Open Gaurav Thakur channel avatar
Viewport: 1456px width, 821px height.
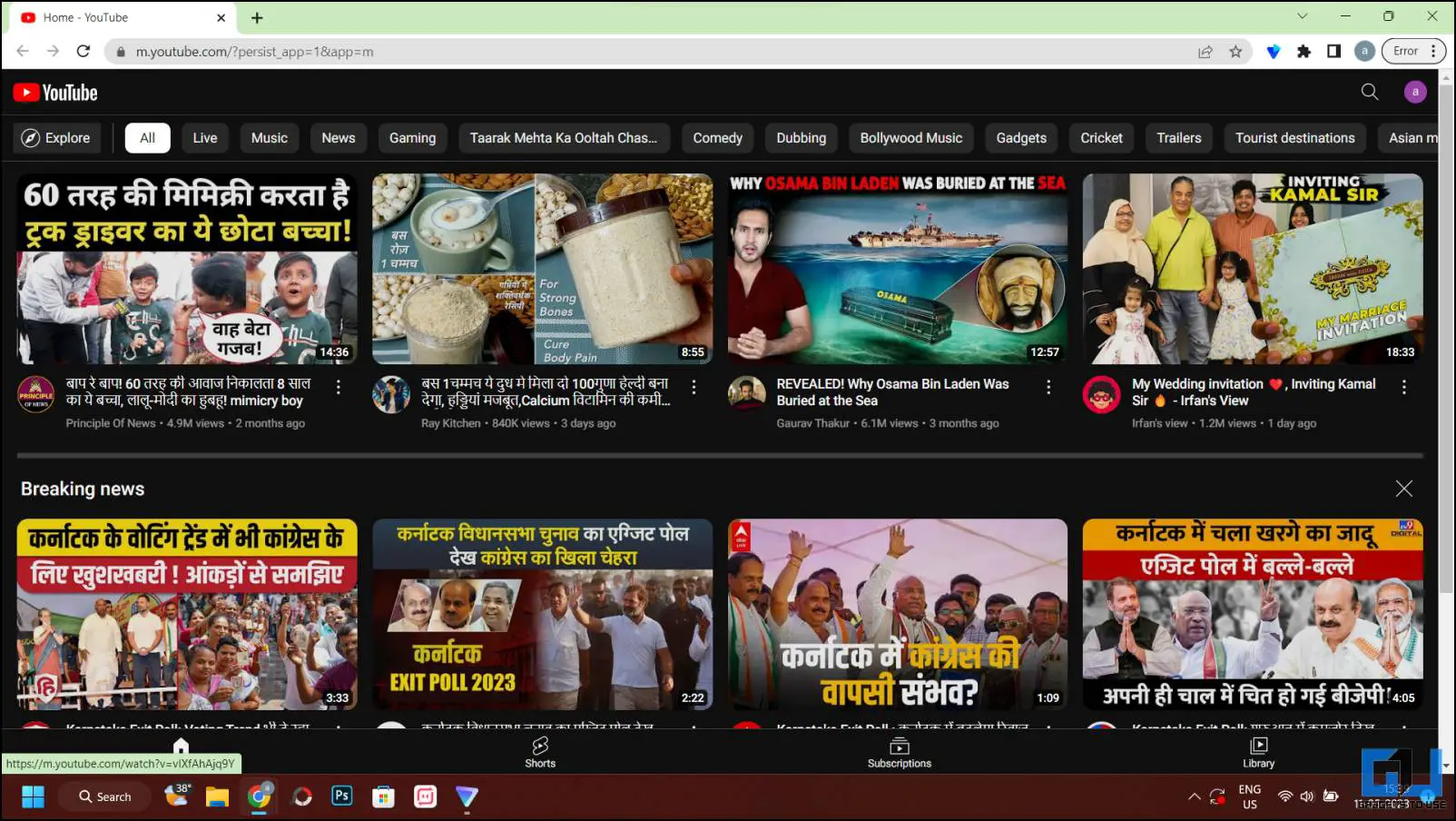[x=747, y=395]
